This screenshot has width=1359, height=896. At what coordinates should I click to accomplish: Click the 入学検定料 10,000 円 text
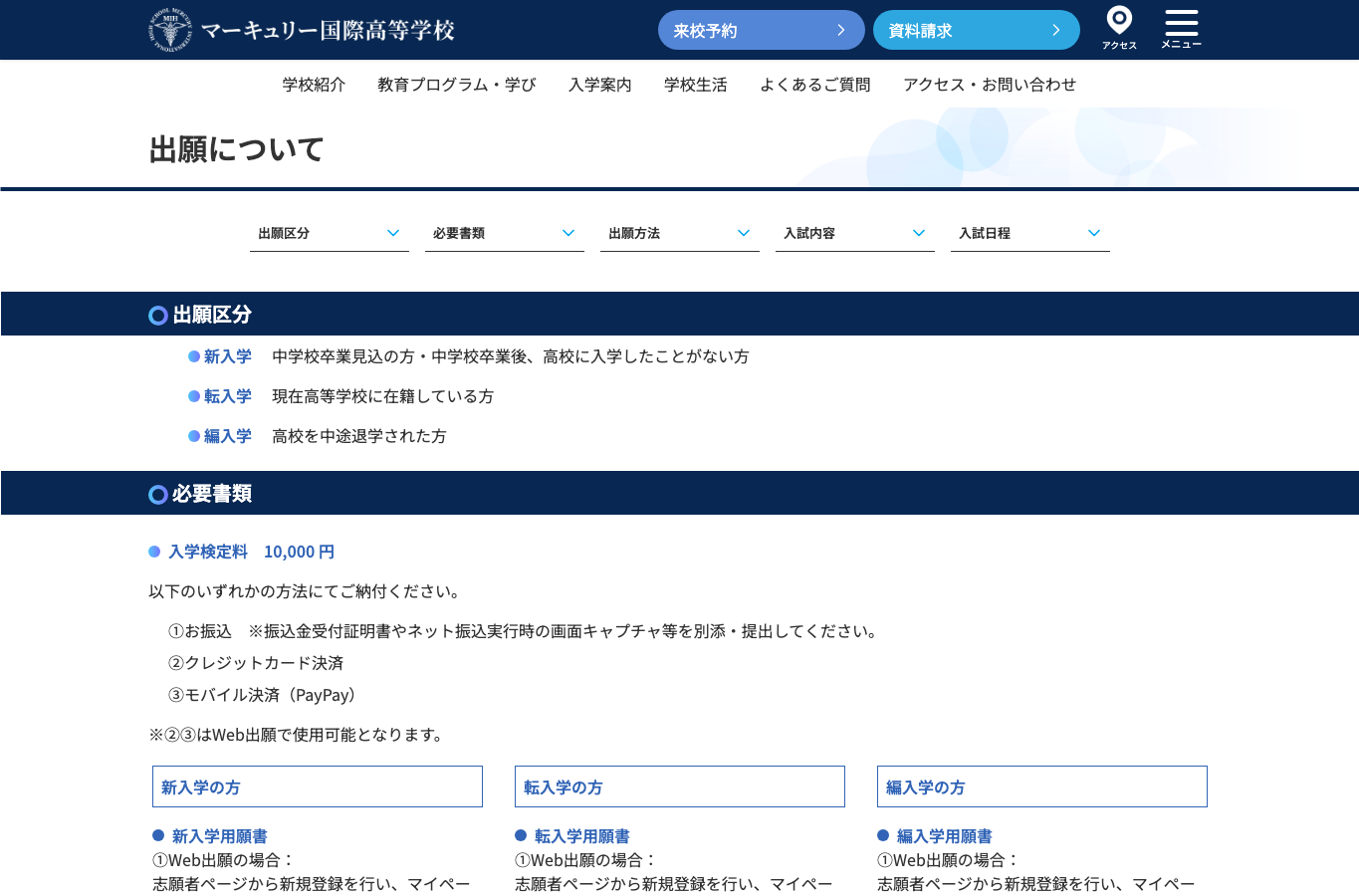pyautogui.click(x=251, y=552)
